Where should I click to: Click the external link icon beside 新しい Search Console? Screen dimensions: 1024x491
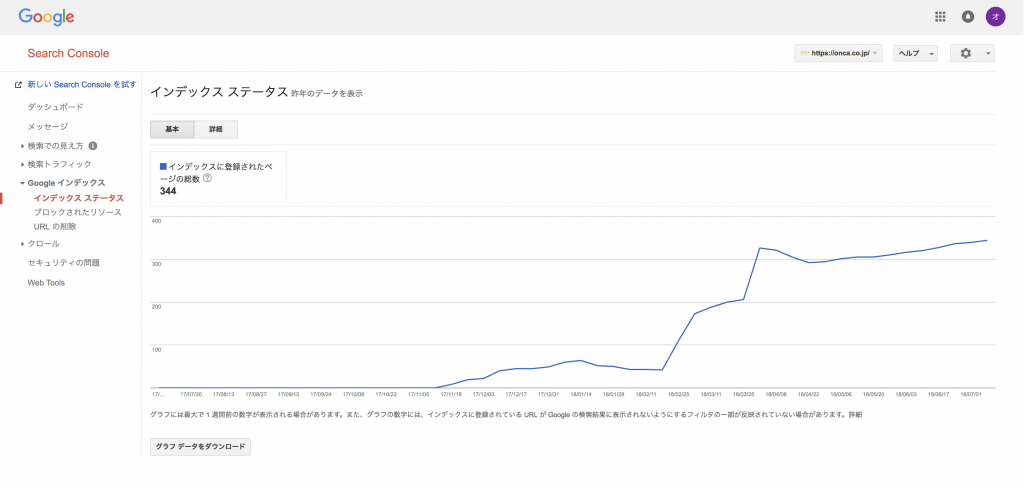click(18, 85)
